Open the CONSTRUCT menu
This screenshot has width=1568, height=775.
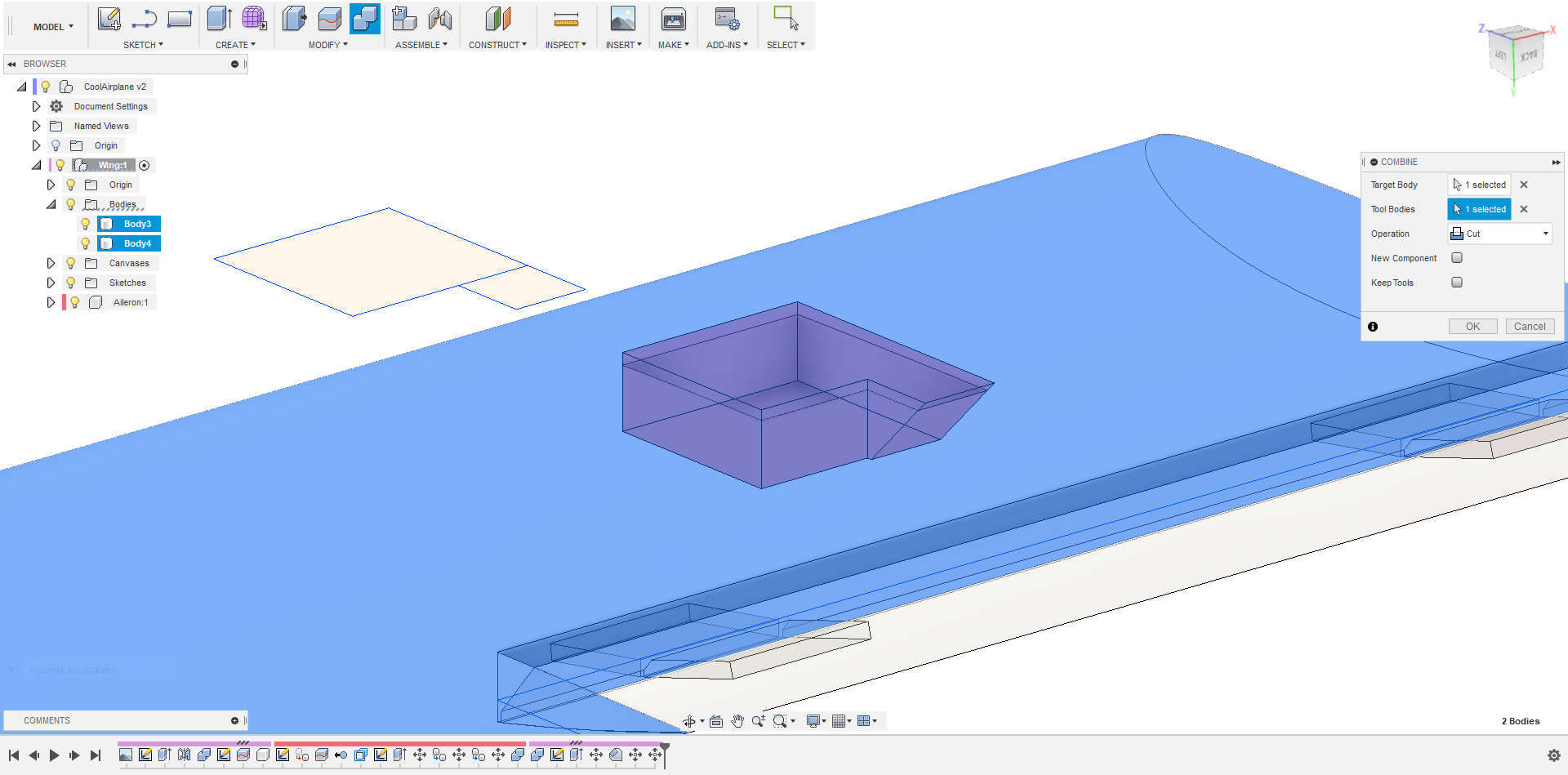tap(497, 45)
